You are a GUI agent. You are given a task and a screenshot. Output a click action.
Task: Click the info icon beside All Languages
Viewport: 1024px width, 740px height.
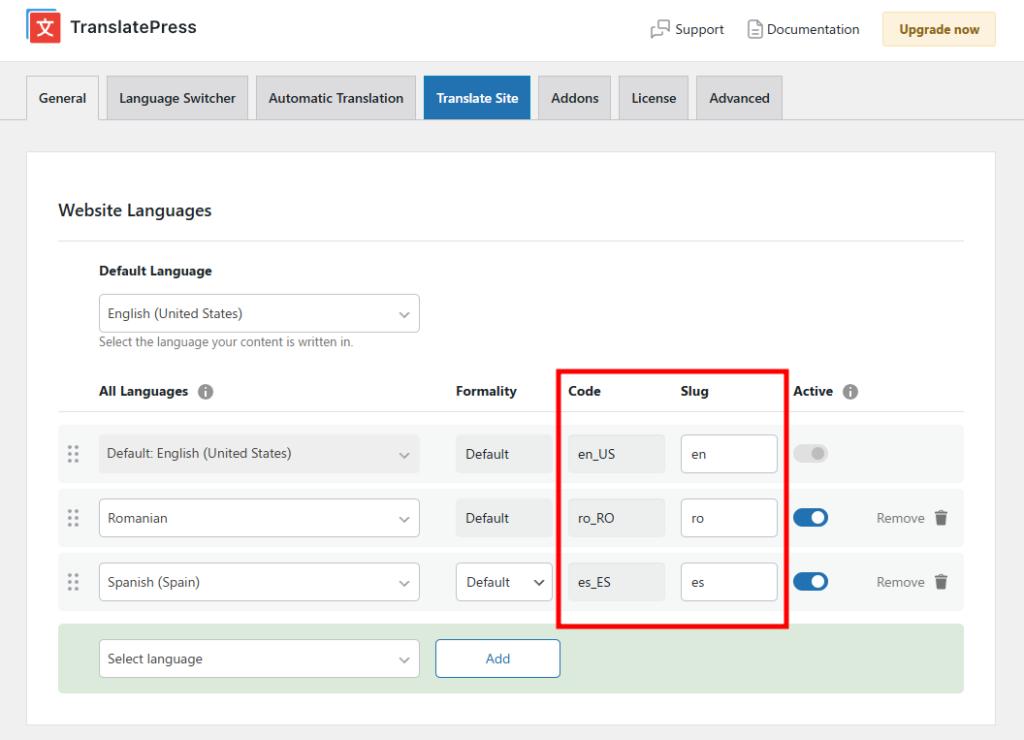[206, 392]
